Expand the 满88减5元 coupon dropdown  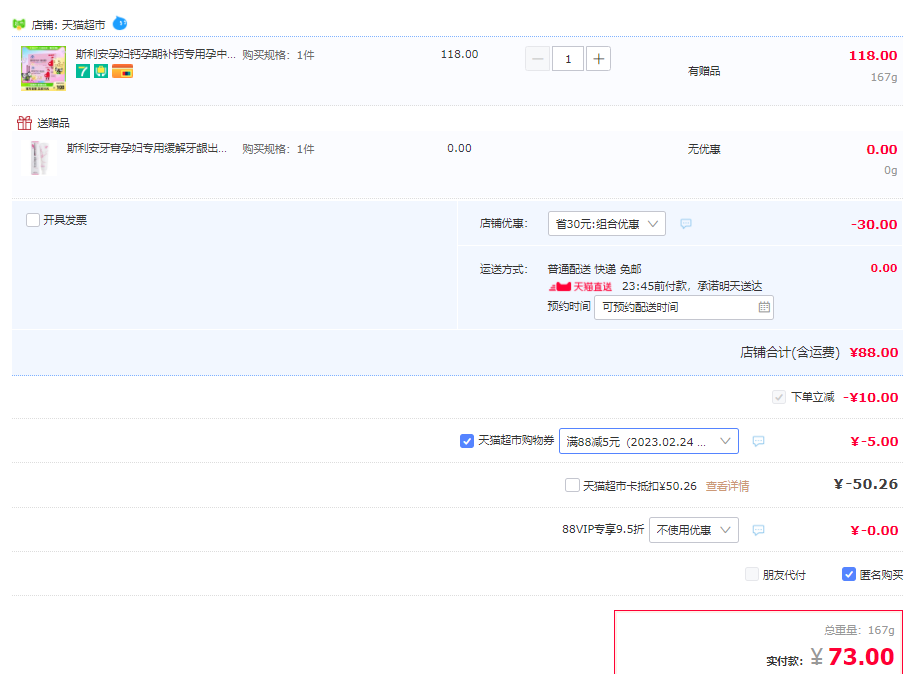tap(648, 441)
